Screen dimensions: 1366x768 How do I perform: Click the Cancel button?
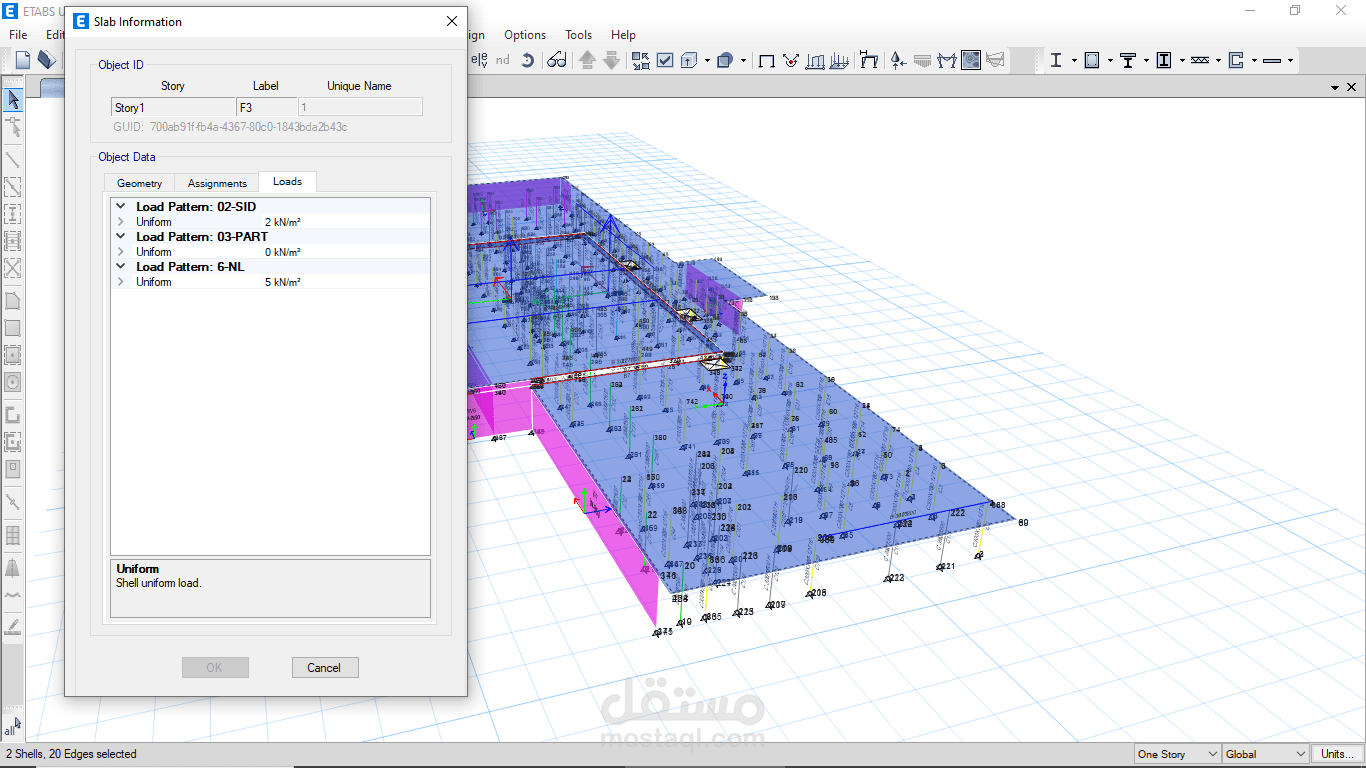pyautogui.click(x=324, y=668)
